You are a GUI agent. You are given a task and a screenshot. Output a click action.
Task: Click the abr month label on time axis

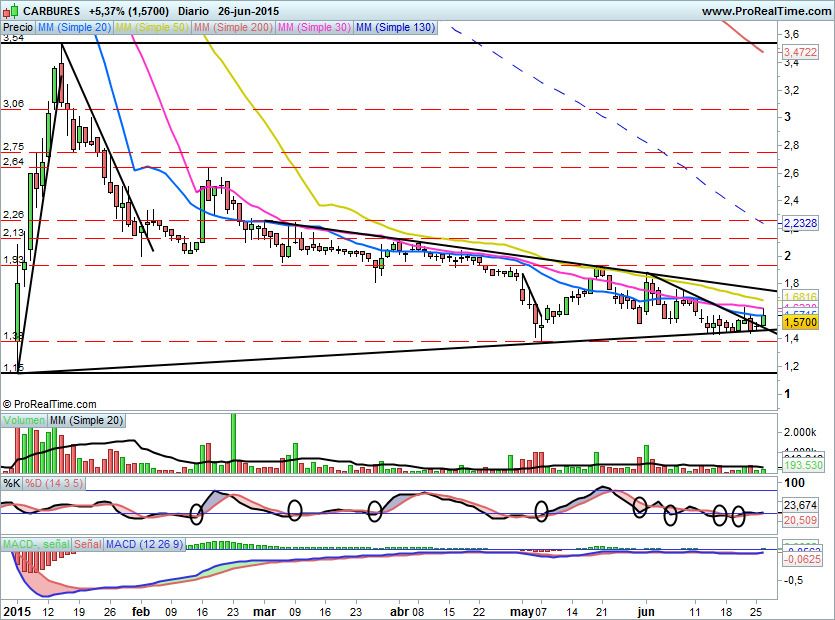click(399, 611)
